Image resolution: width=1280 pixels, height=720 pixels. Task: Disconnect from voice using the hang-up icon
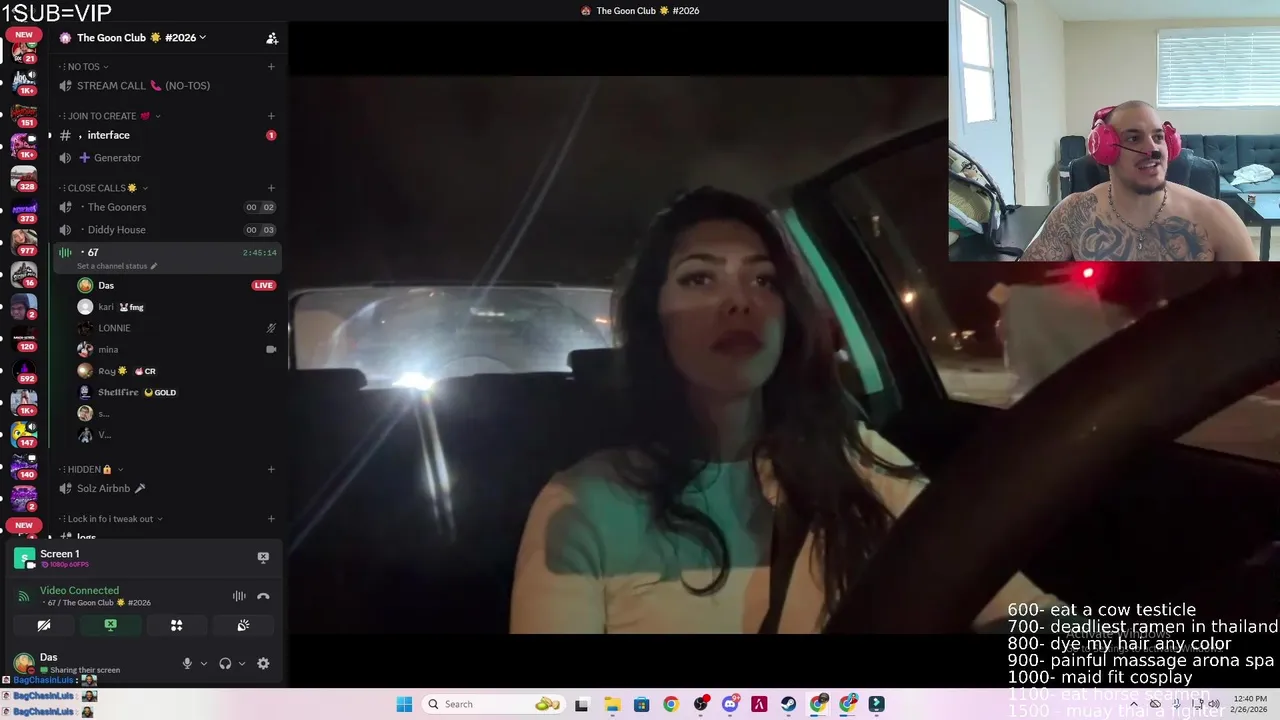263,596
